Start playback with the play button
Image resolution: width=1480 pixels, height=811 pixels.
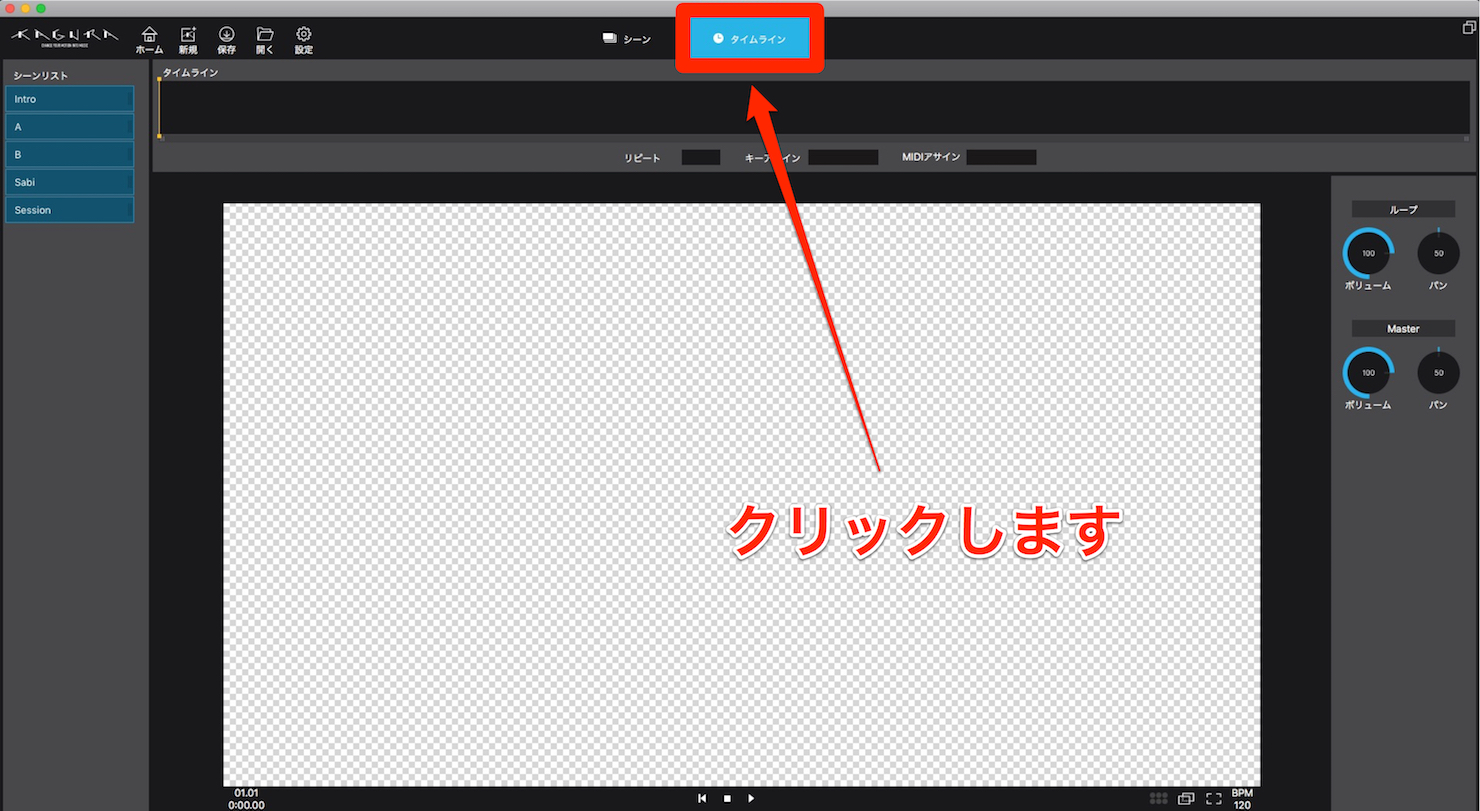751,798
